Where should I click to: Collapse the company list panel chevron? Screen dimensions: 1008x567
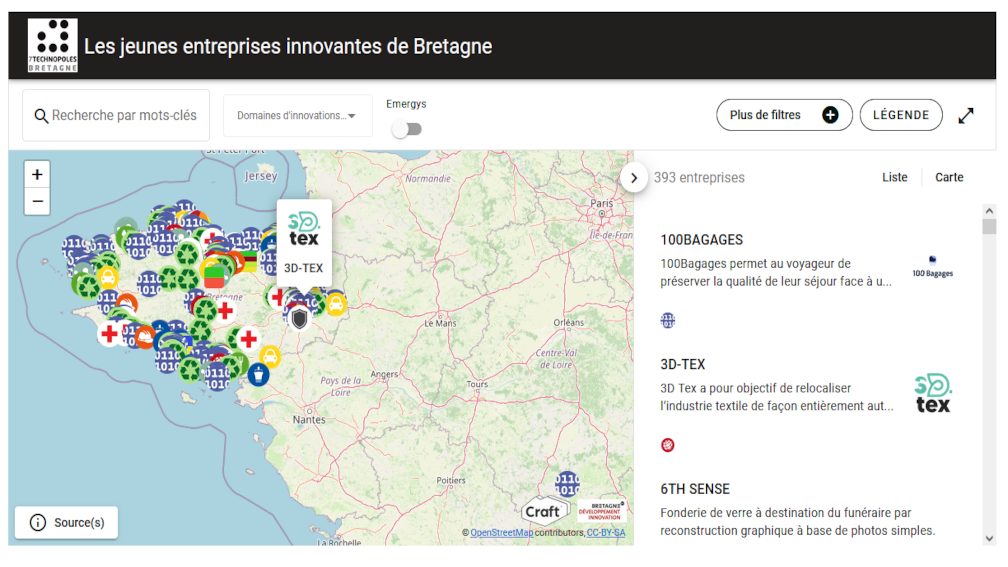click(x=634, y=178)
